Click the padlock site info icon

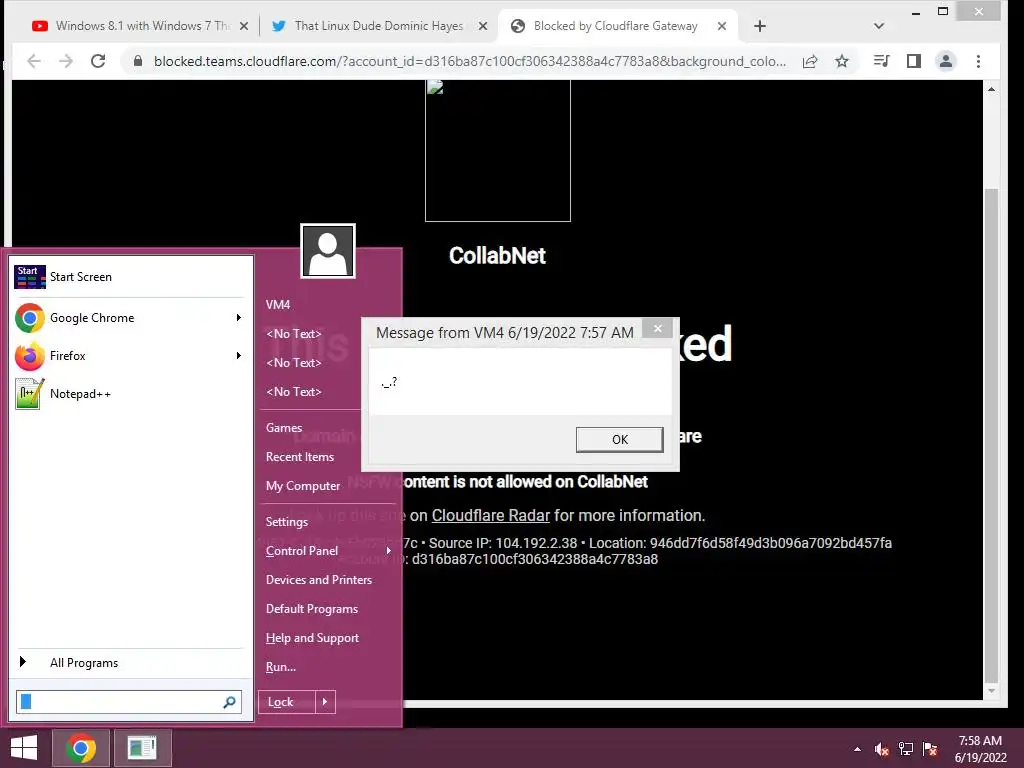click(x=138, y=61)
